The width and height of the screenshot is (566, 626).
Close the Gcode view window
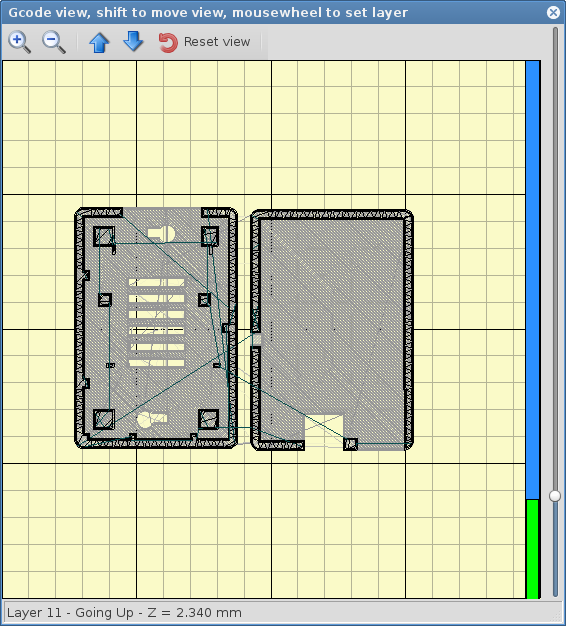pyautogui.click(x=553, y=12)
